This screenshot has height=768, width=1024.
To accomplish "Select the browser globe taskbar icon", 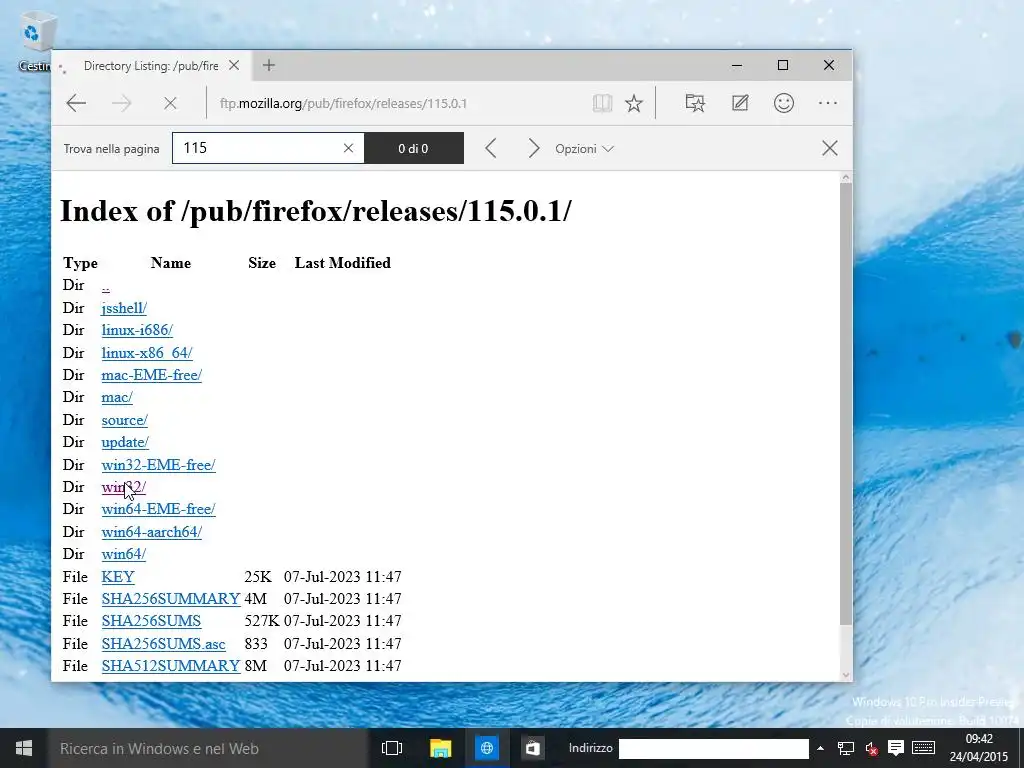I will tap(487, 748).
